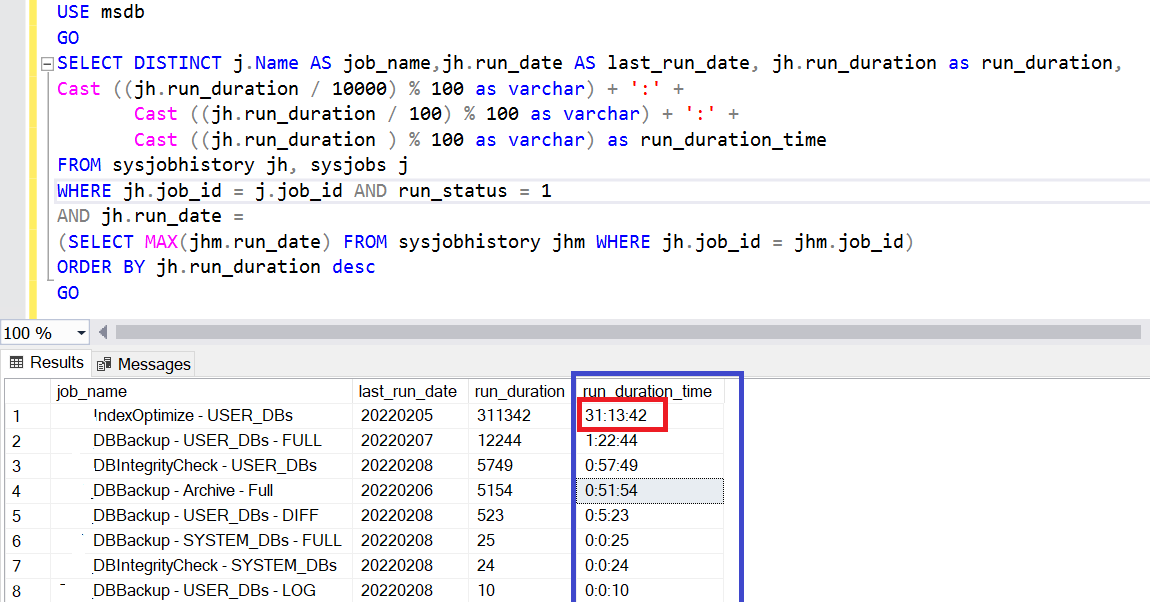Open the 100 % zoom dropdown
The image size is (1150, 602).
81,333
